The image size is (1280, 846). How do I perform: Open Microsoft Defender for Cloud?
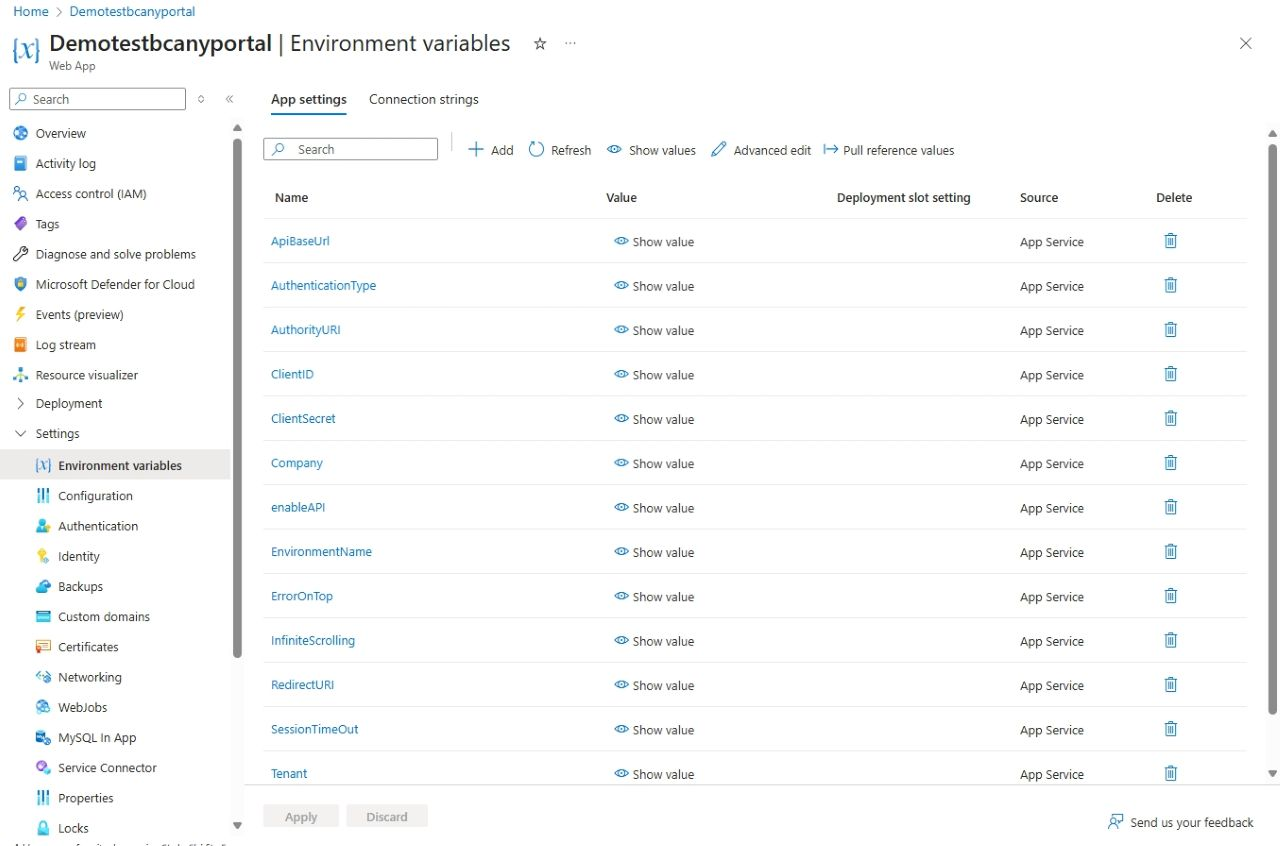[115, 284]
